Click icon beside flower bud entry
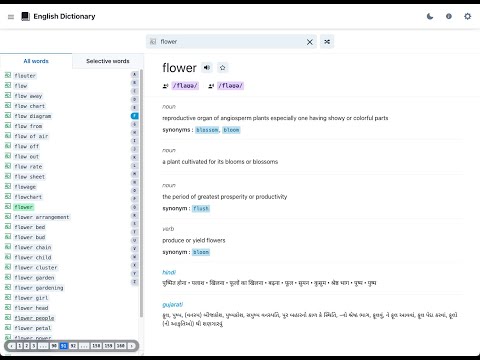This screenshot has height=360, width=480. tap(8, 237)
